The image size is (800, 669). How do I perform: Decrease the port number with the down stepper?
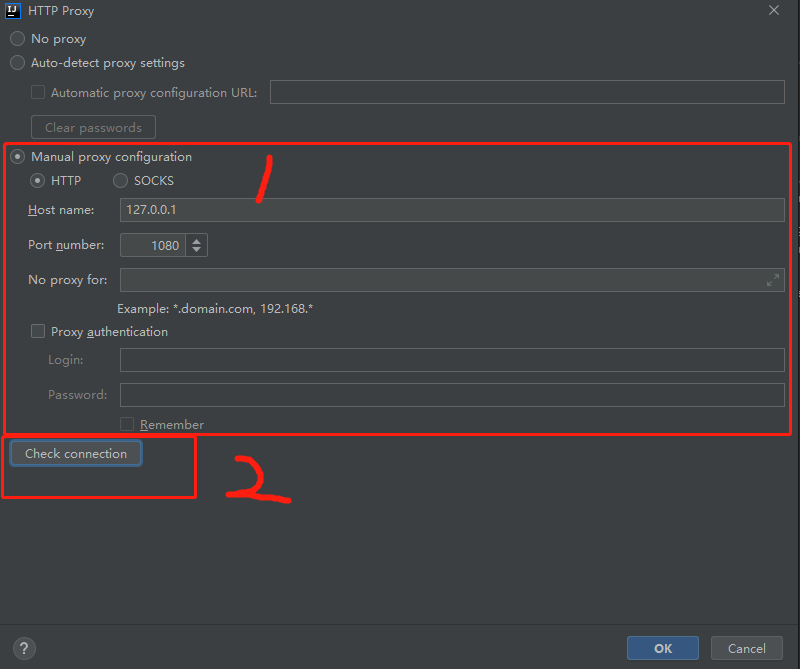[x=198, y=250]
